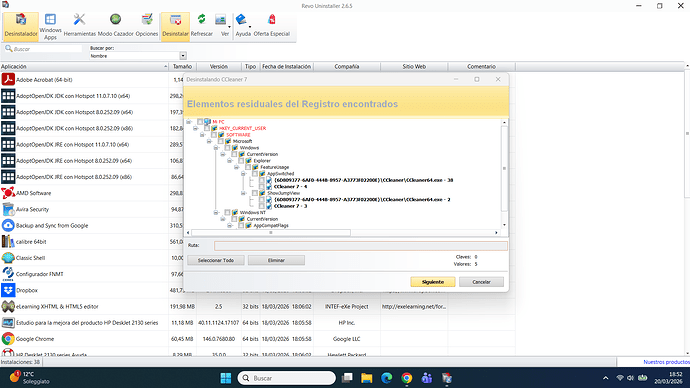Sort by the Sitio Web column header
Image resolution: width=690 pixels, height=388 pixels.
414,66
